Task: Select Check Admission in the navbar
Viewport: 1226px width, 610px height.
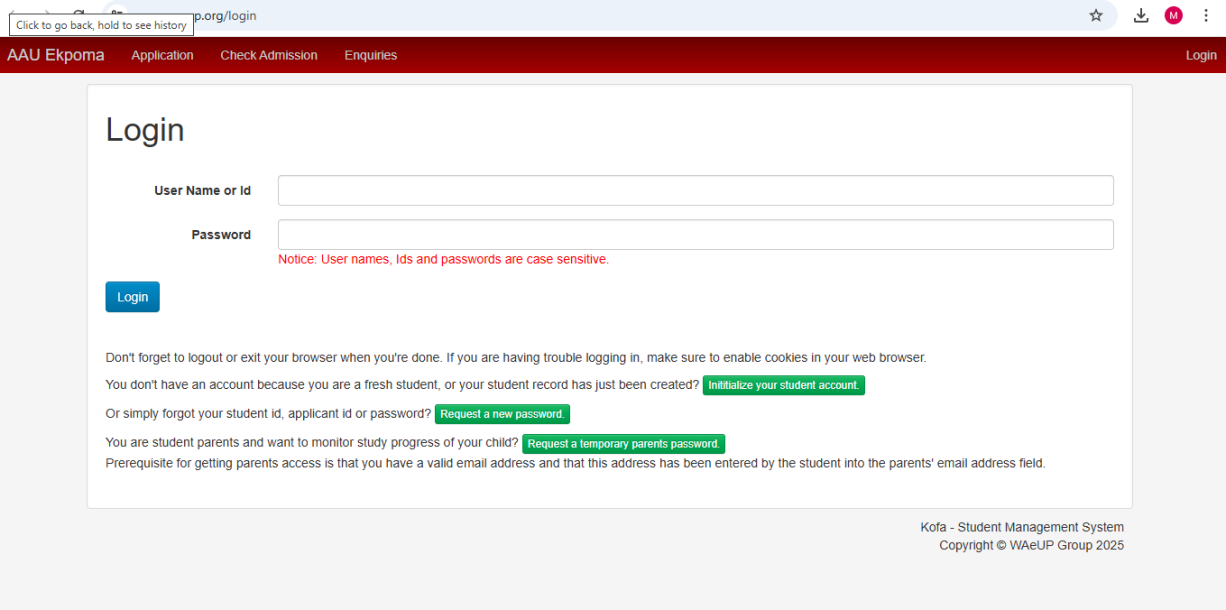Action: pos(268,55)
